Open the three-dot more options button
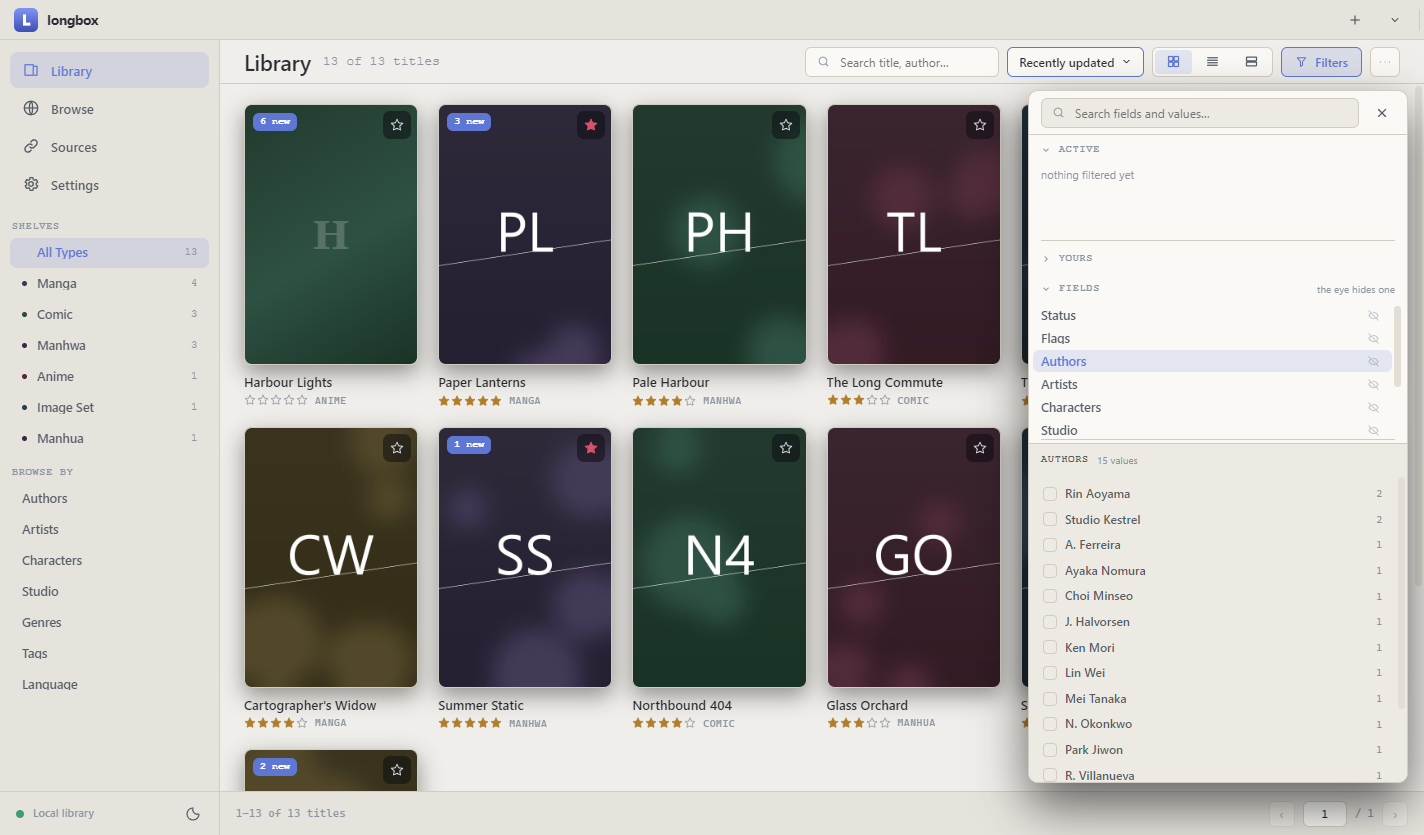Screen dimensions: 1424x835 point(1385,62)
